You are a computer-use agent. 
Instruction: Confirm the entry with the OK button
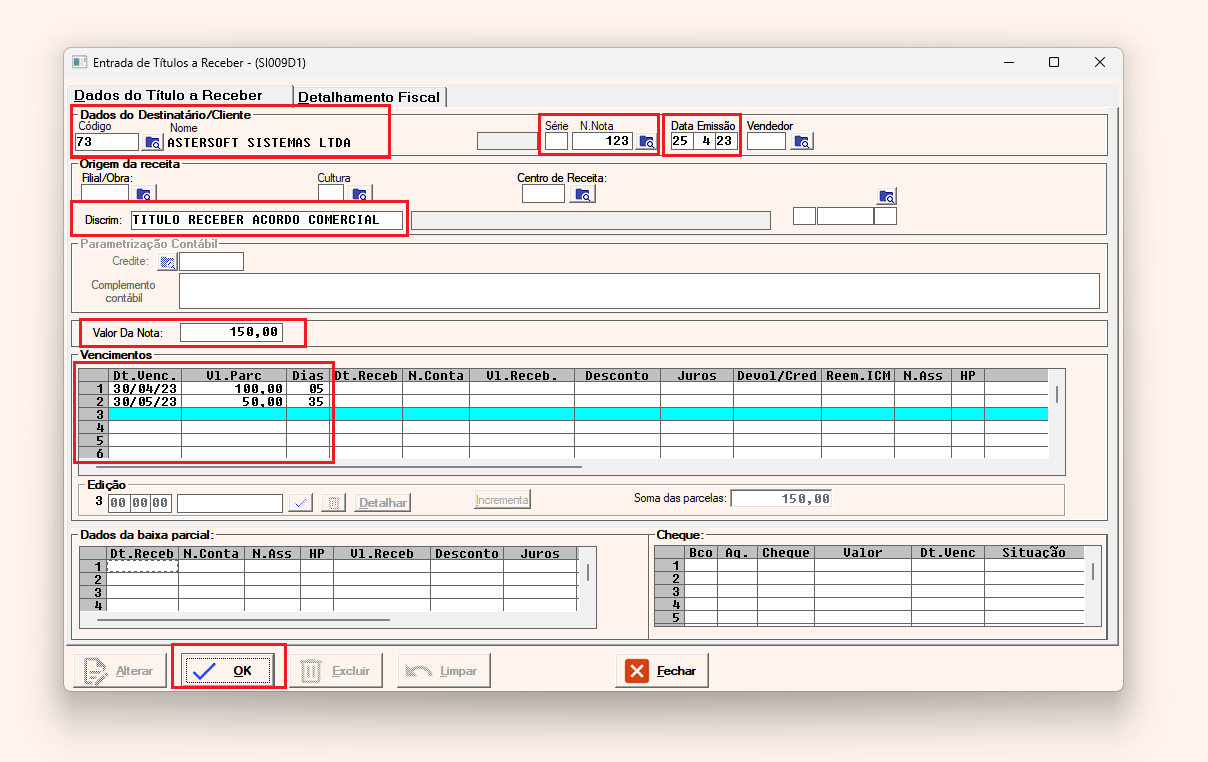(x=229, y=671)
